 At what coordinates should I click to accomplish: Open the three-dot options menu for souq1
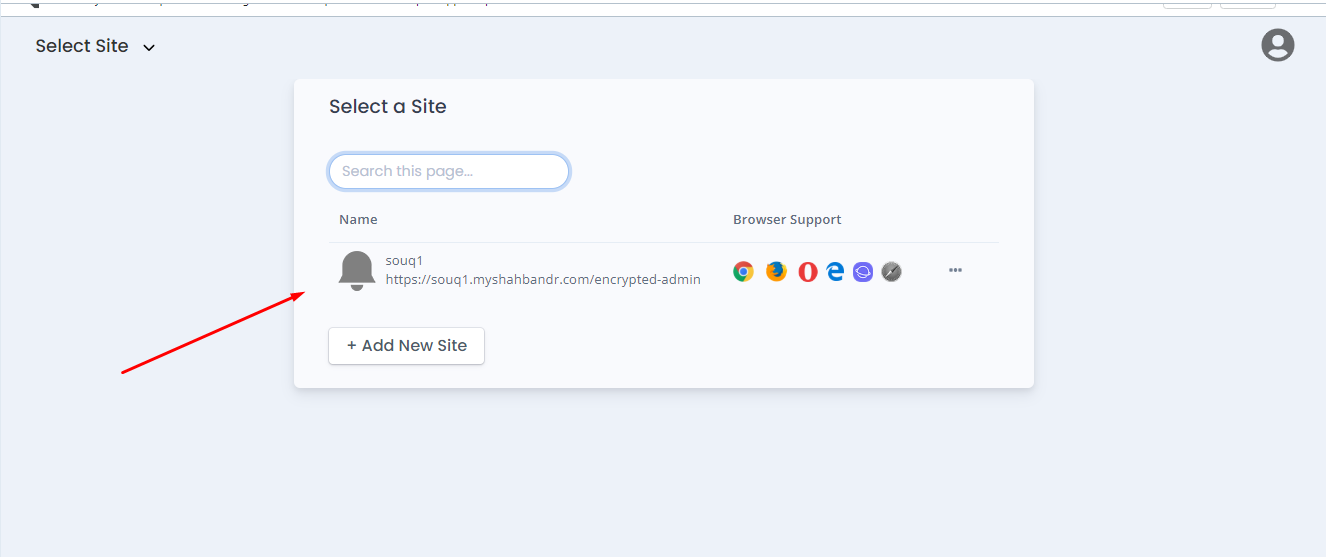955,270
